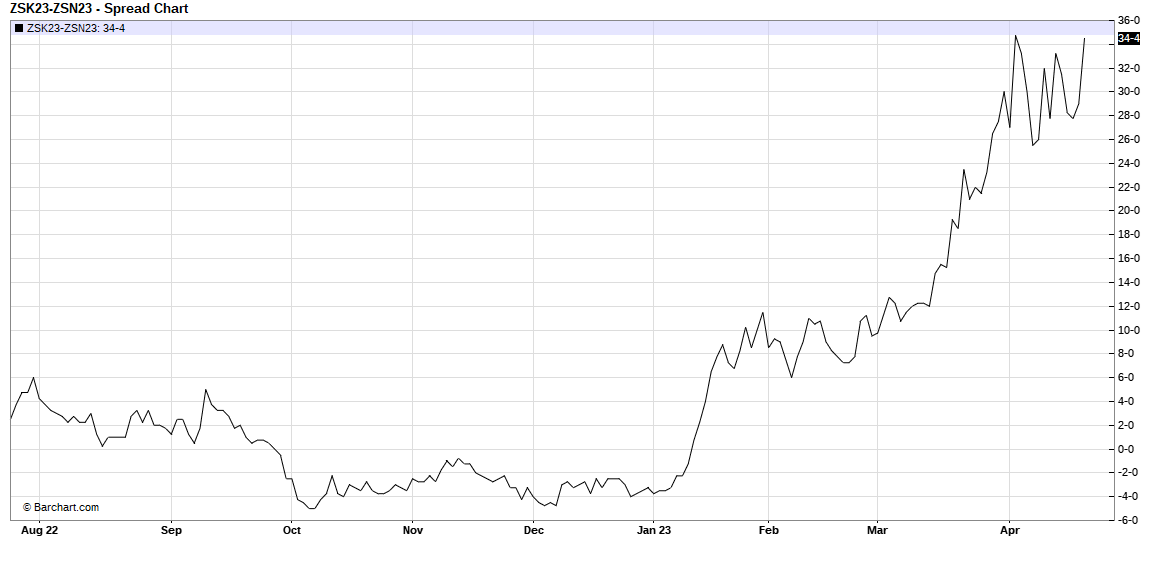Viewport: 1156px width, 561px height.
Task: Click the 28-0 price axis label
Action: [1129, 116]
